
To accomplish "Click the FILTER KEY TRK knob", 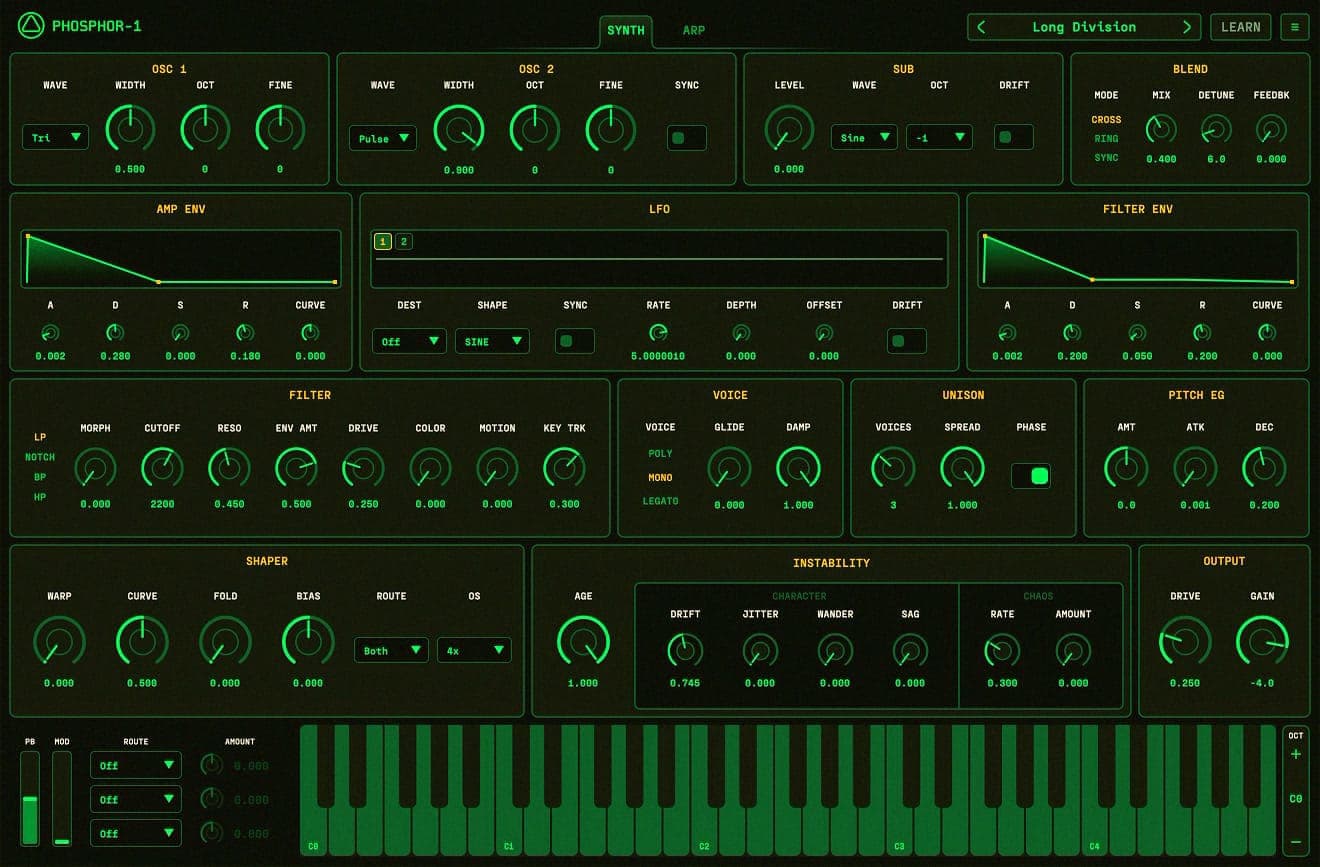I will tap(564, 467).
